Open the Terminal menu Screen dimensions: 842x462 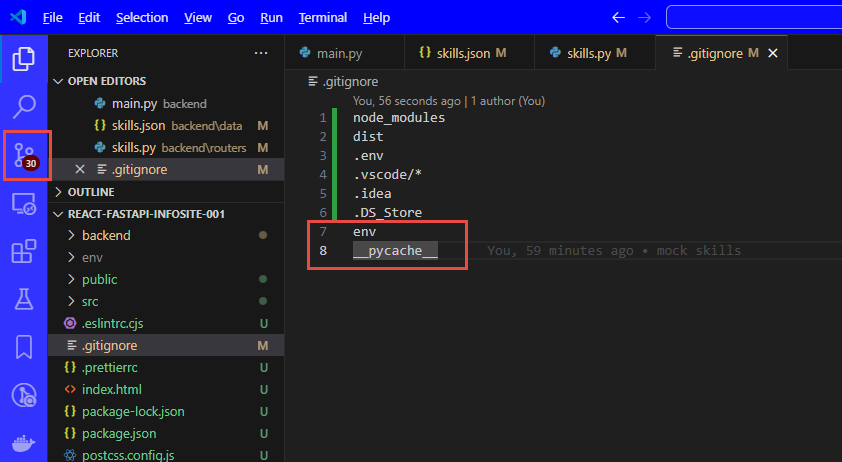tap(322, 18)
